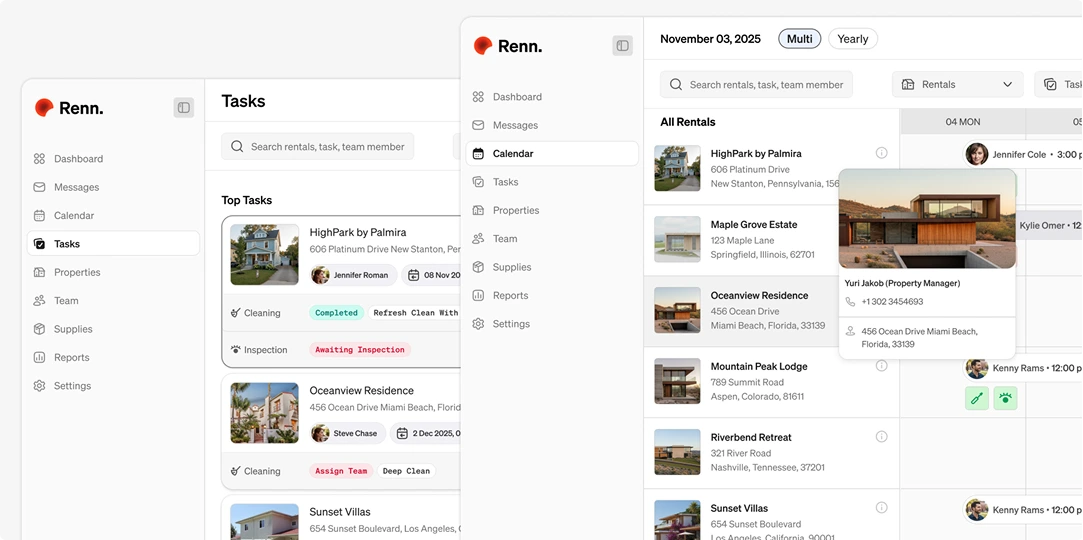Collapse the calendar window sidebar toggle icon
The height and width of the screenshot is (540, 1083).
coord(622,46)
